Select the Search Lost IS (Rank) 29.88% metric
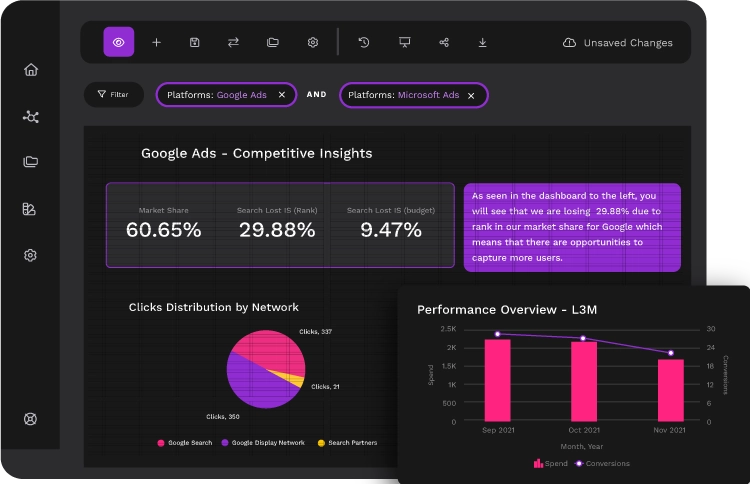Viewport: 750px width, 484px height. click(277, 223)
